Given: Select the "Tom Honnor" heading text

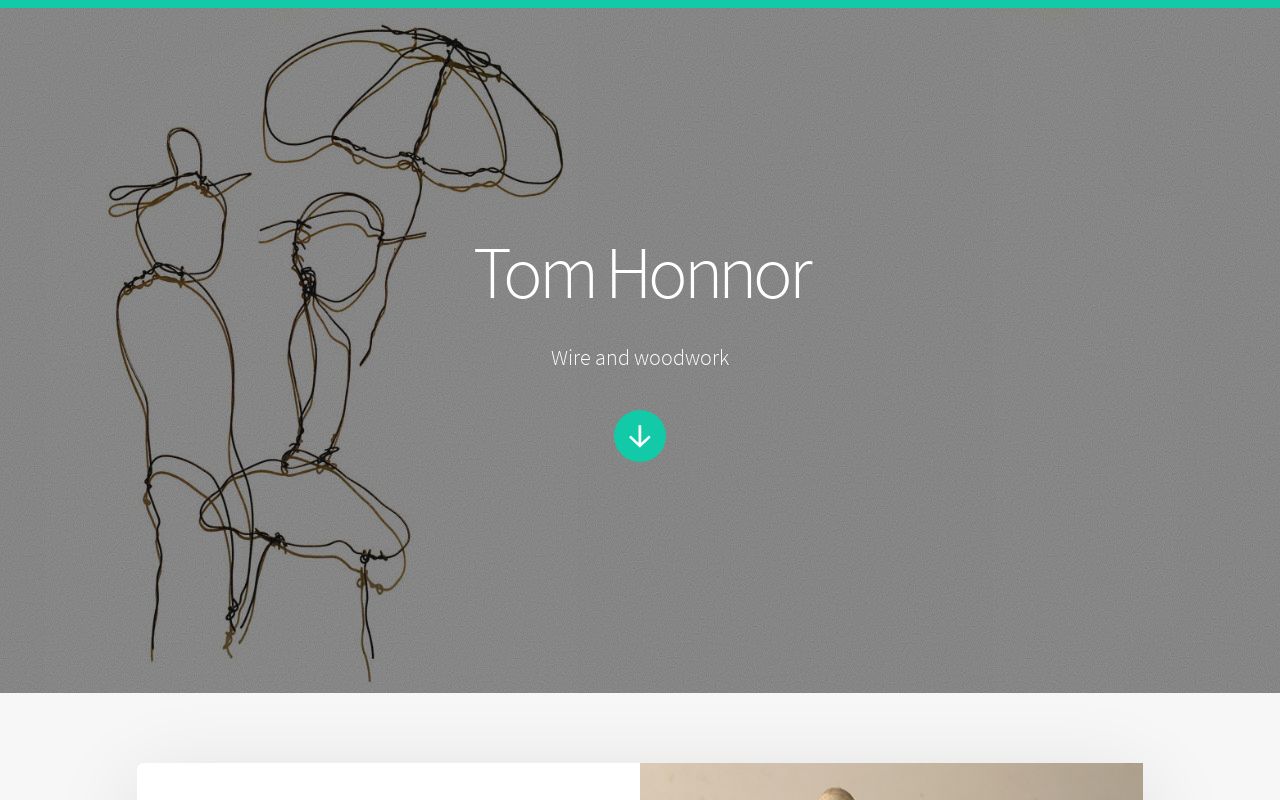Looking at the screenshot, I should (x=642, y=273).
